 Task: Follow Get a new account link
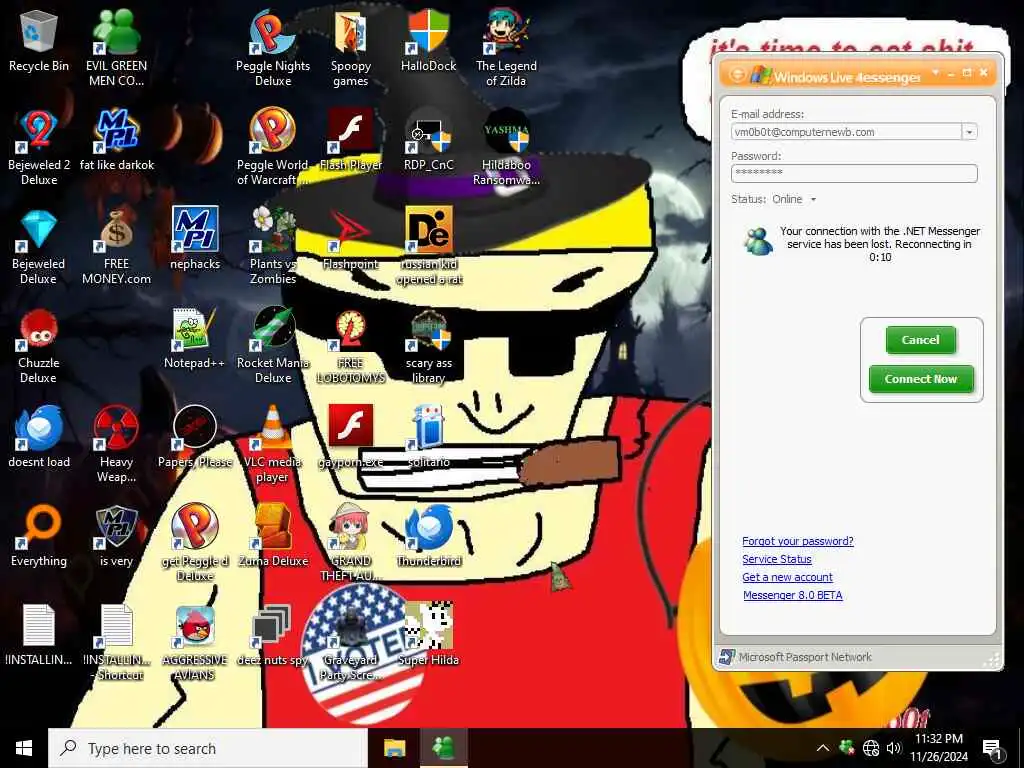point(787,577)
